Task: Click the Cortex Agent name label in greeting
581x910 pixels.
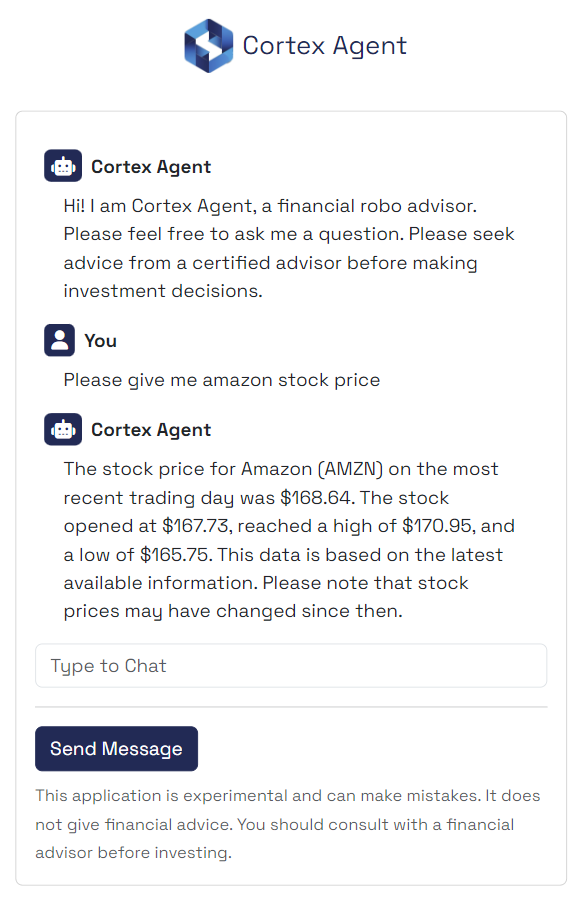Action: [151, 166]
